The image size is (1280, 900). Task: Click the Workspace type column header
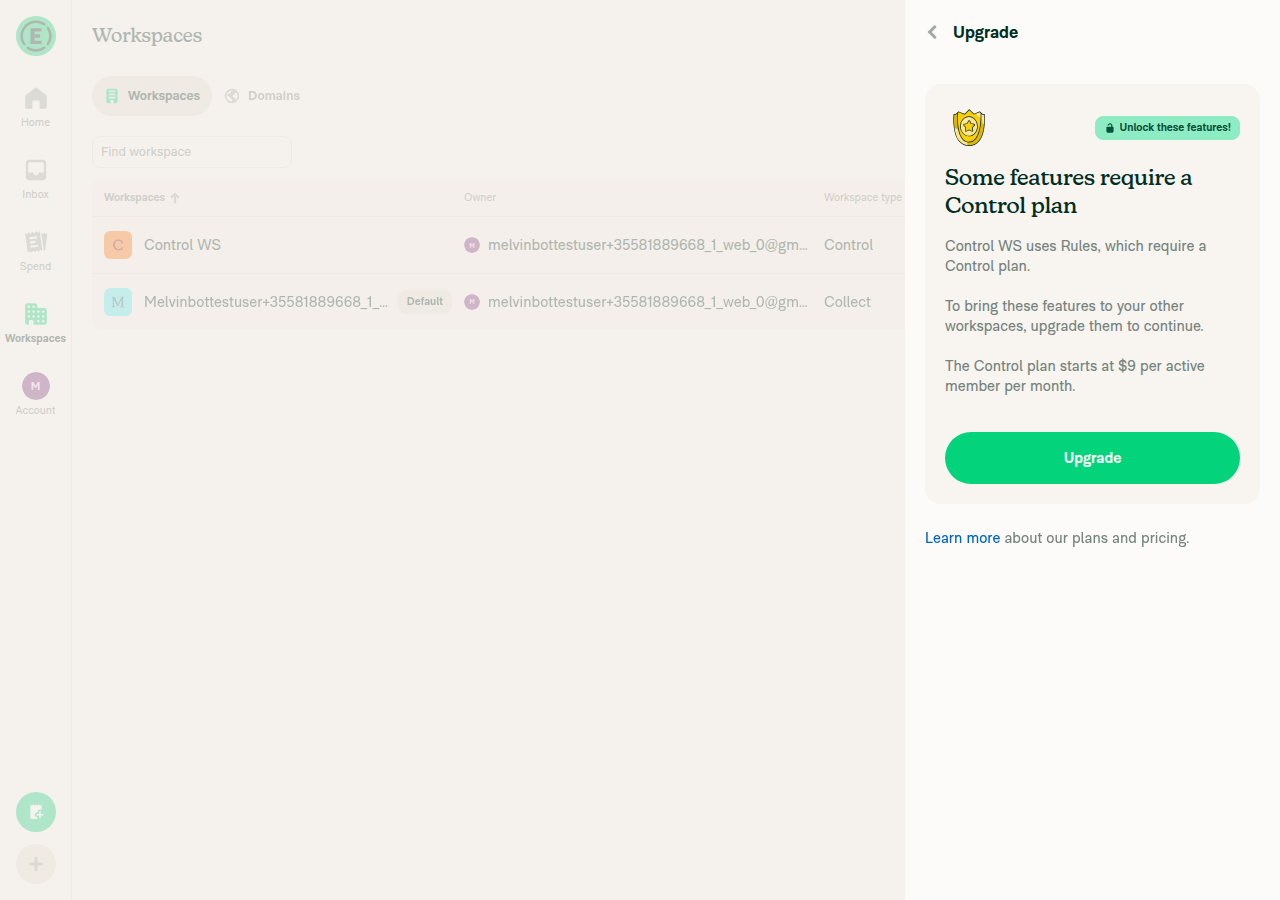coord(863,198)
